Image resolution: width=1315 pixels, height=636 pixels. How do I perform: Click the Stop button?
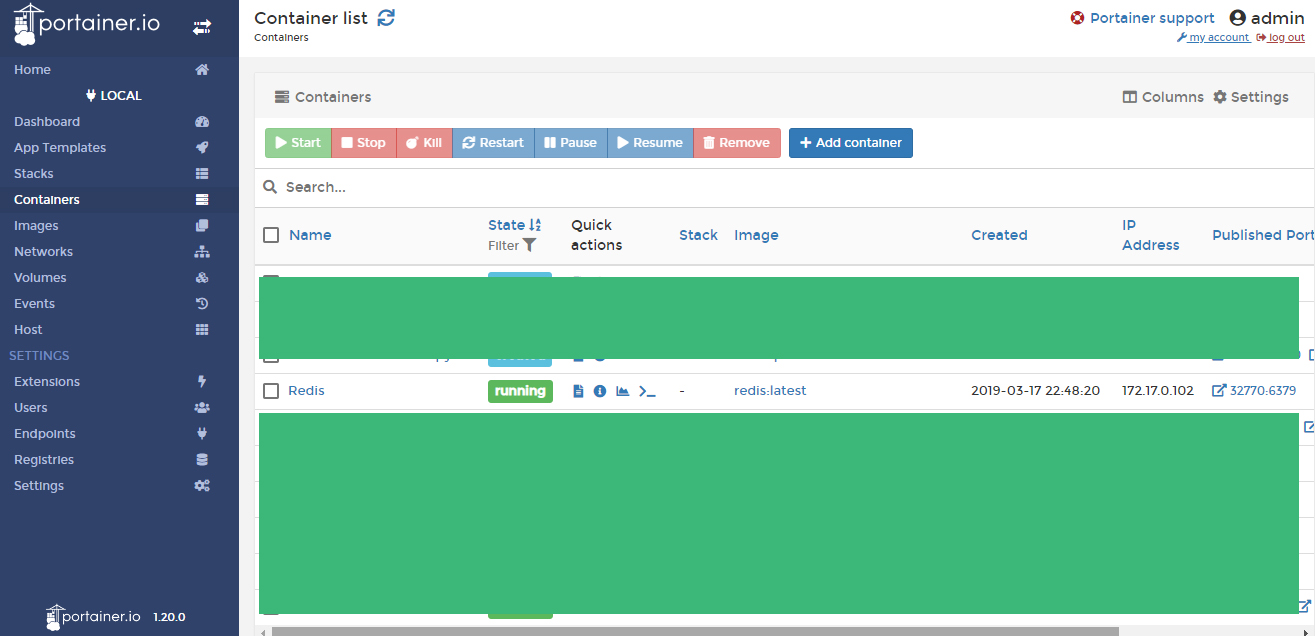click(364, 143)
